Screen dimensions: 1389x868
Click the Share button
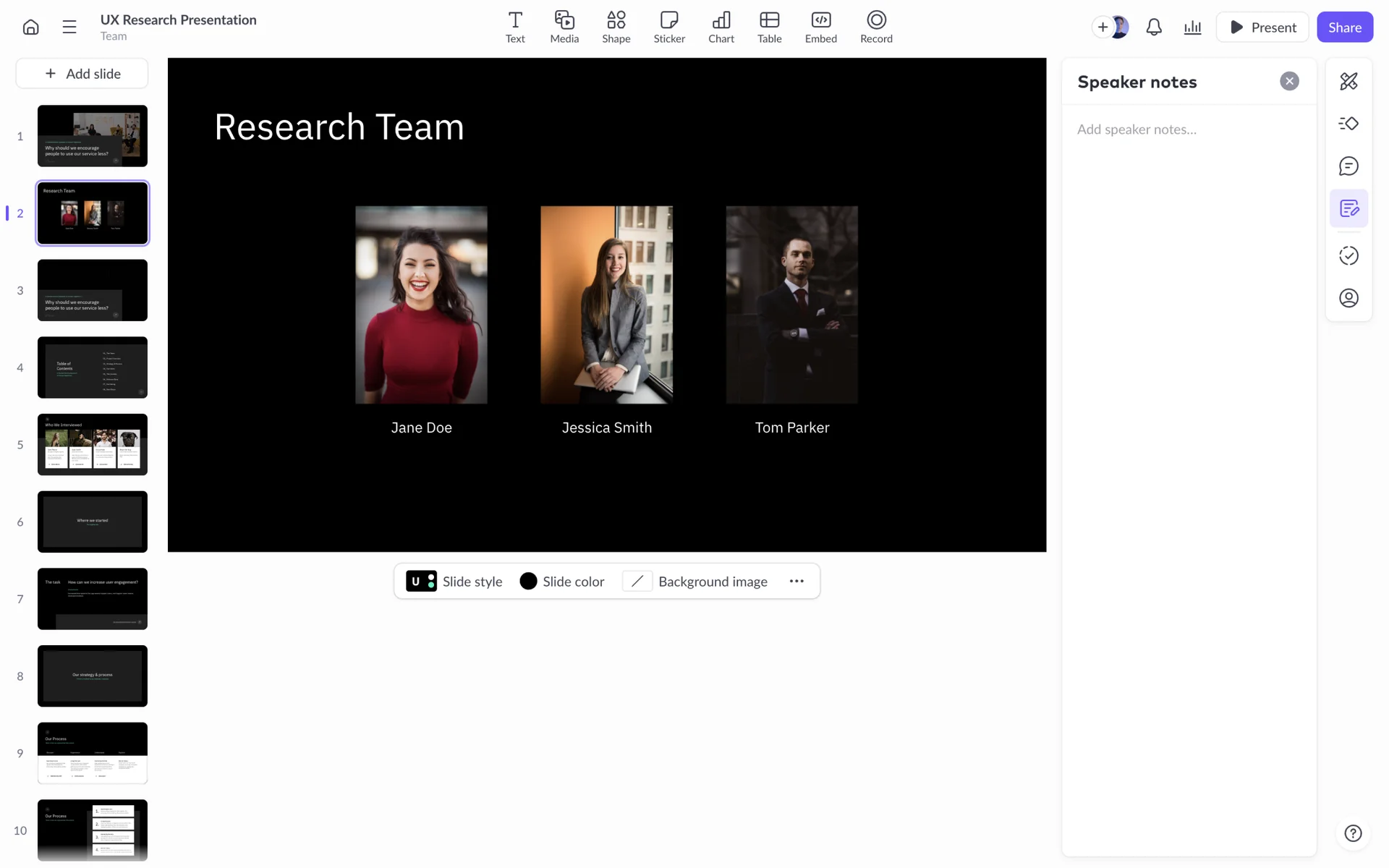1344,27
